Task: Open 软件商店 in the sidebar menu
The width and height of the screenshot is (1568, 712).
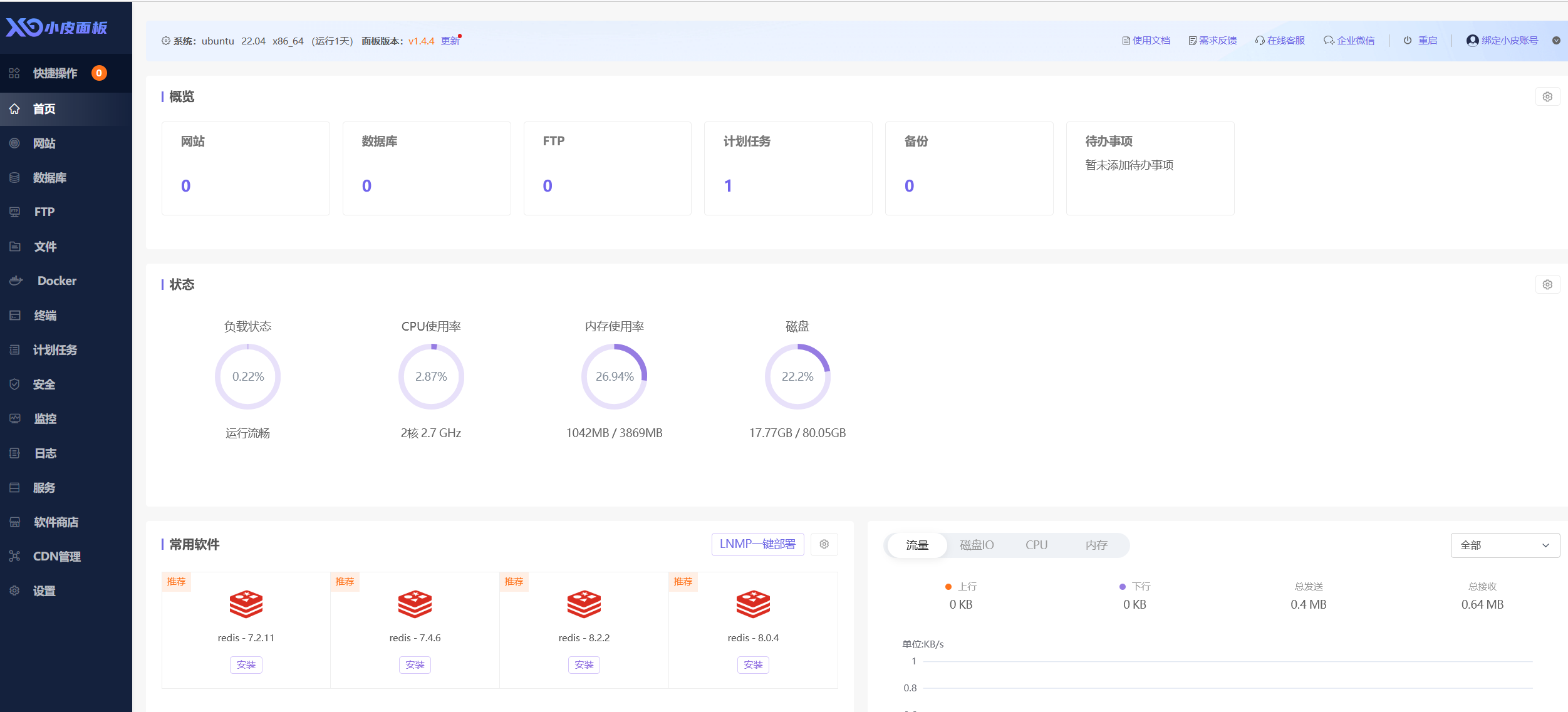Action: click(66, 522)
